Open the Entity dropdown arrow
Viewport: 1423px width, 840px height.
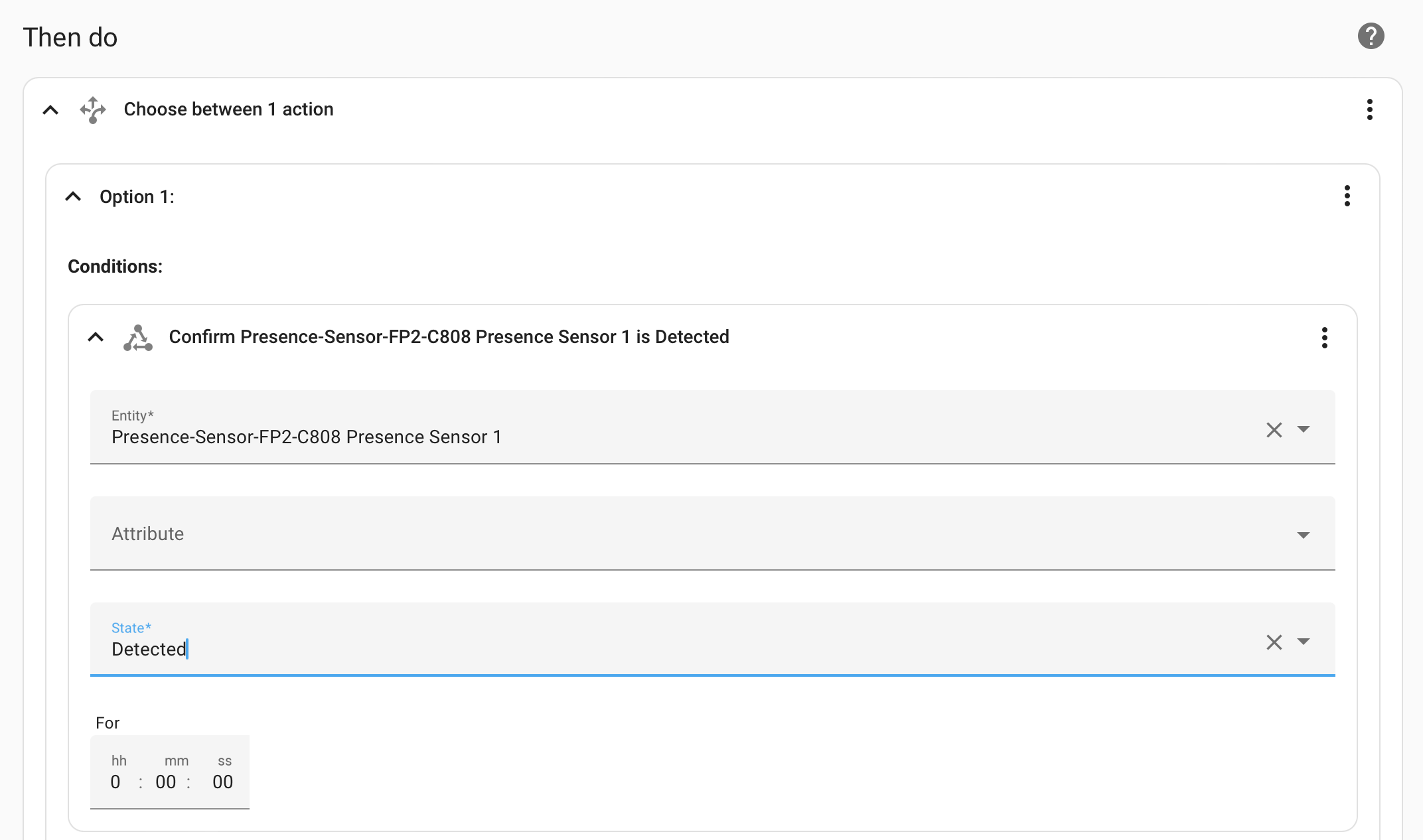pyautogui.click(x=1304, y=430)
